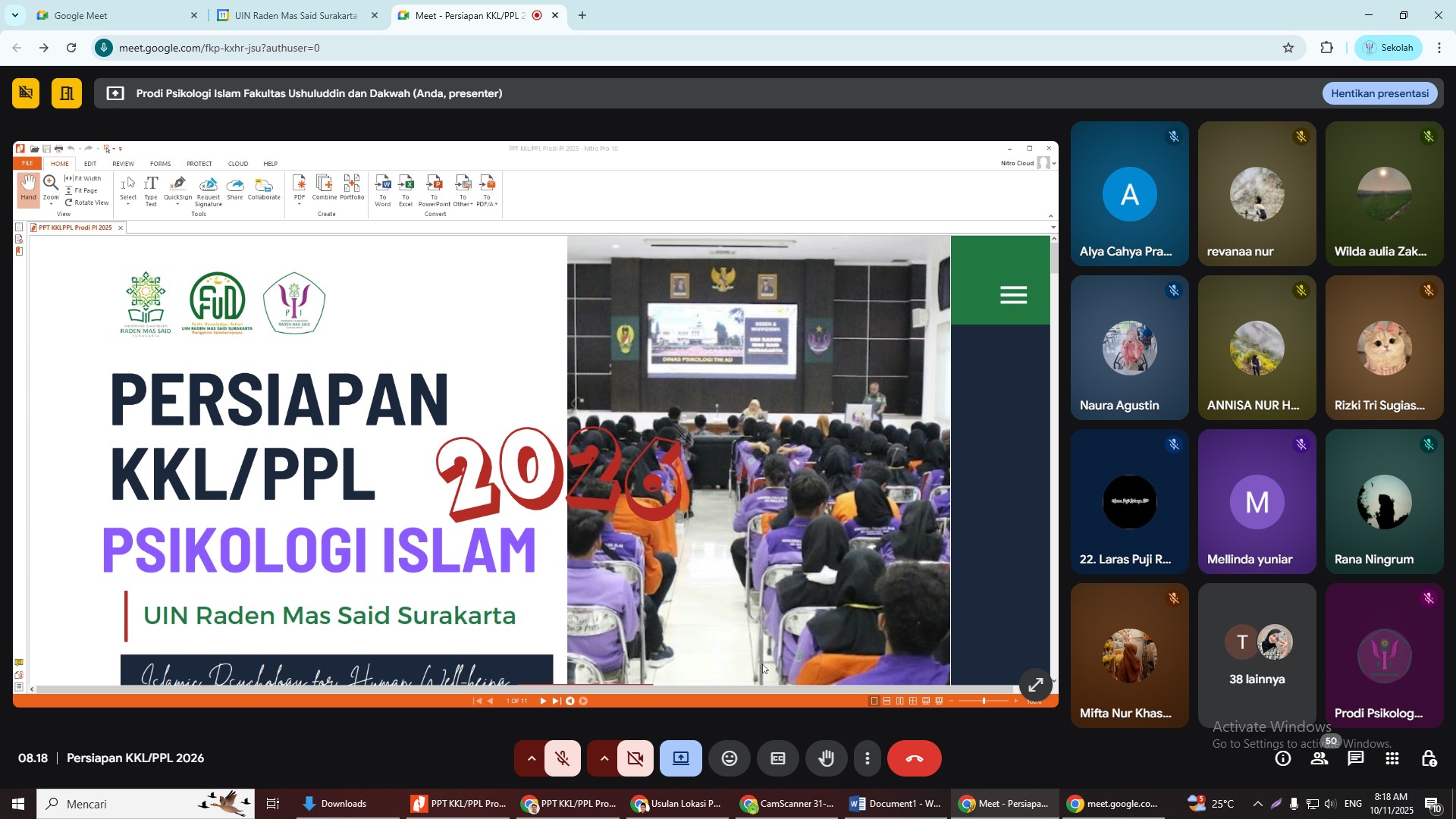This screenshot has width=1456, height=819.
Task: Click the raise hand icon
Action: (x=826, y=758)
